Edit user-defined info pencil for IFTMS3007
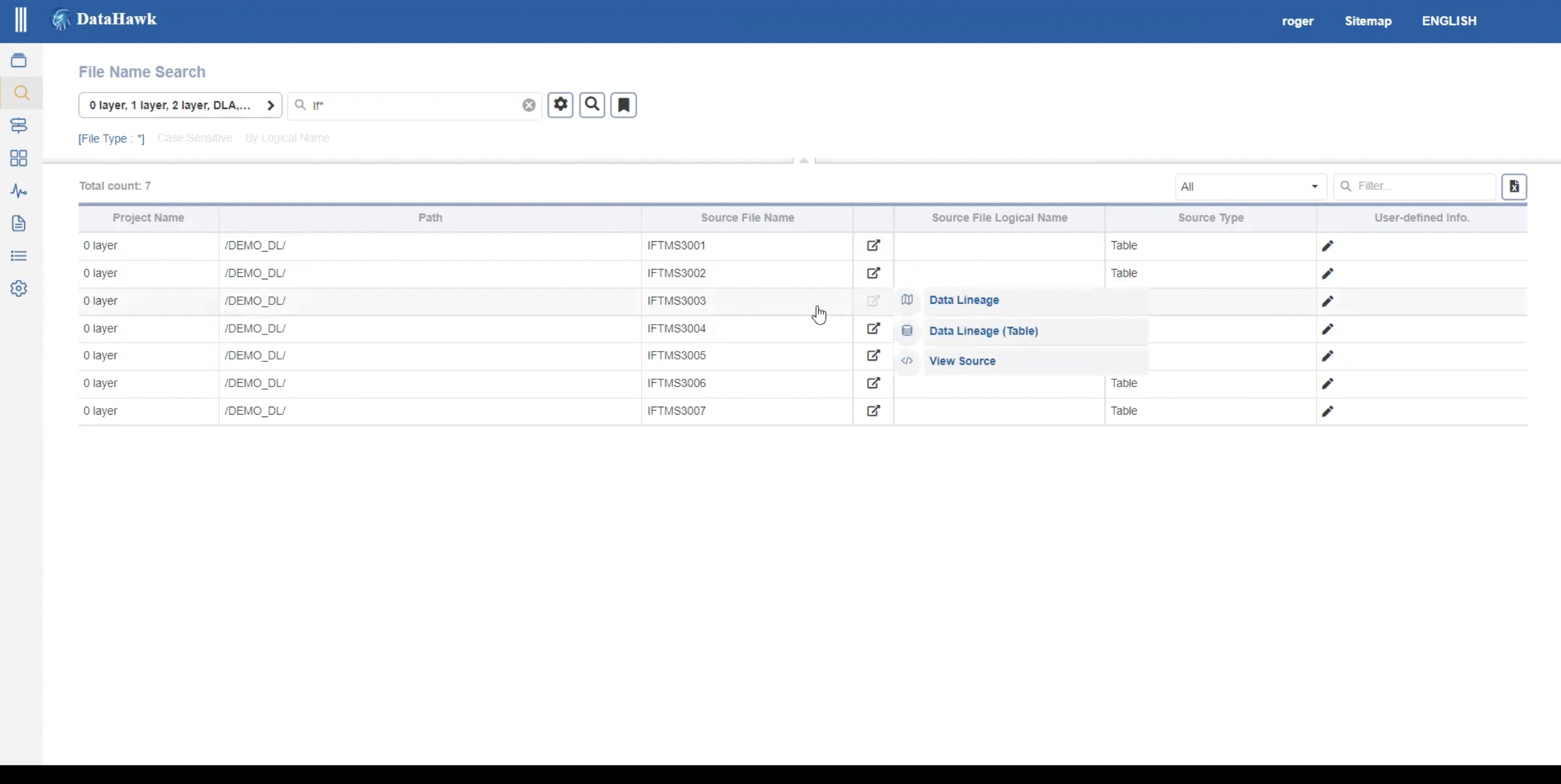1561x784 pixels. [1328, 411]
